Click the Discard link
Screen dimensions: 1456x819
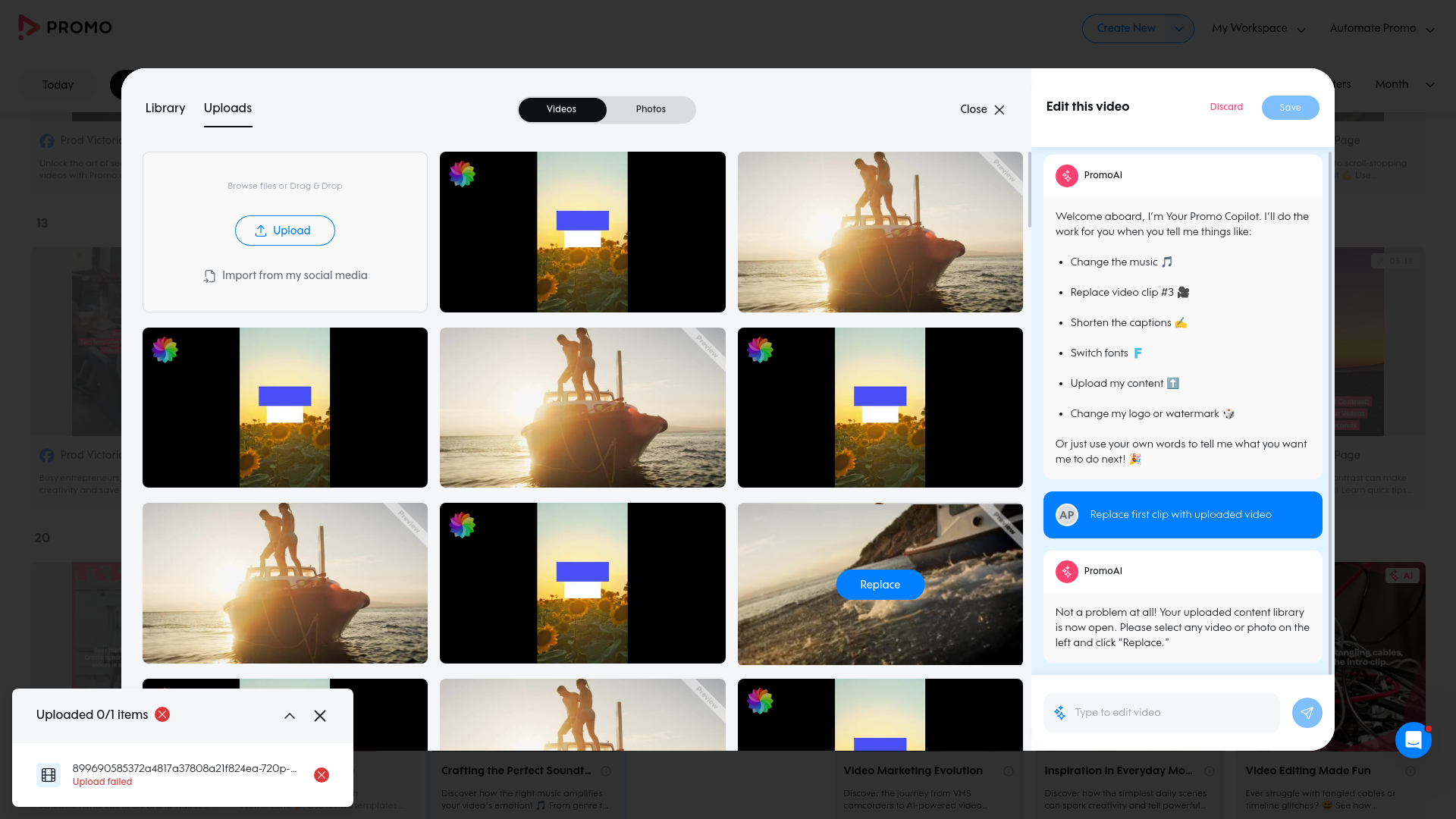[1226, 107]
